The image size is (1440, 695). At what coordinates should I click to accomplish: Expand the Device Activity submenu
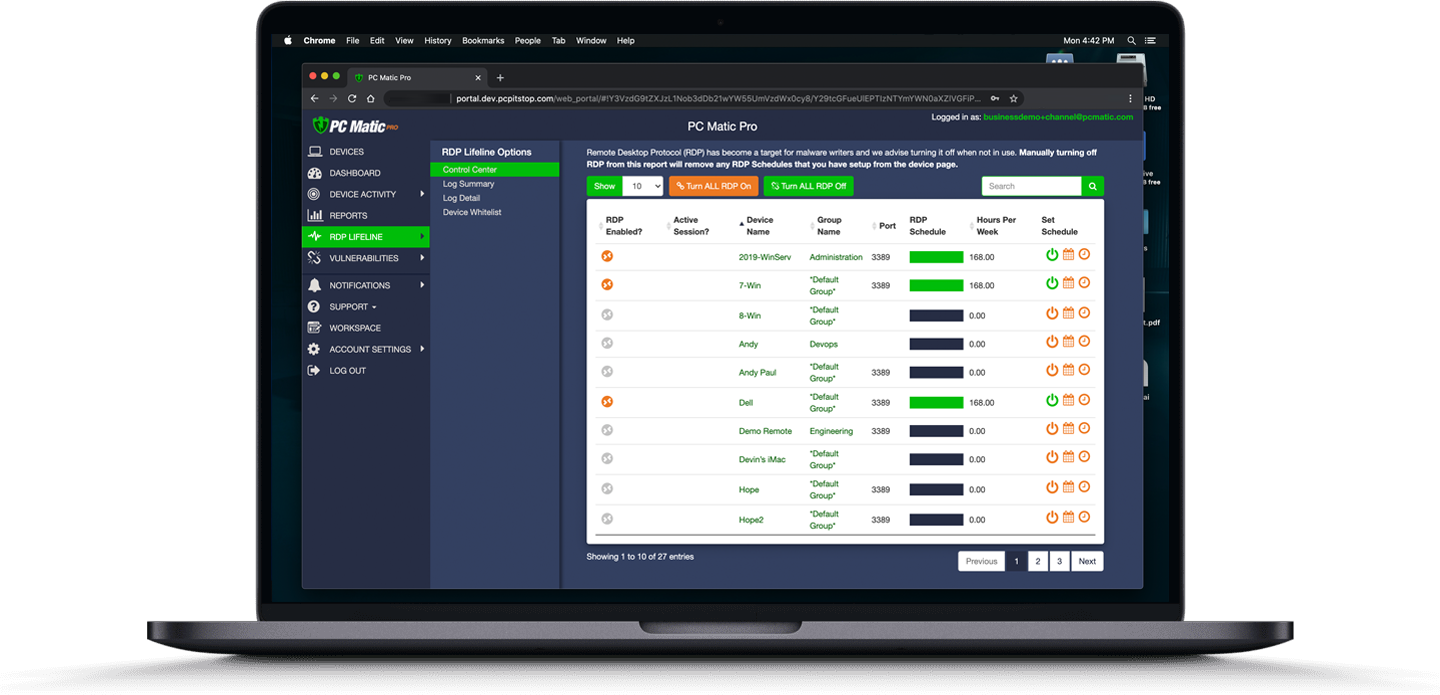point(422,194)
